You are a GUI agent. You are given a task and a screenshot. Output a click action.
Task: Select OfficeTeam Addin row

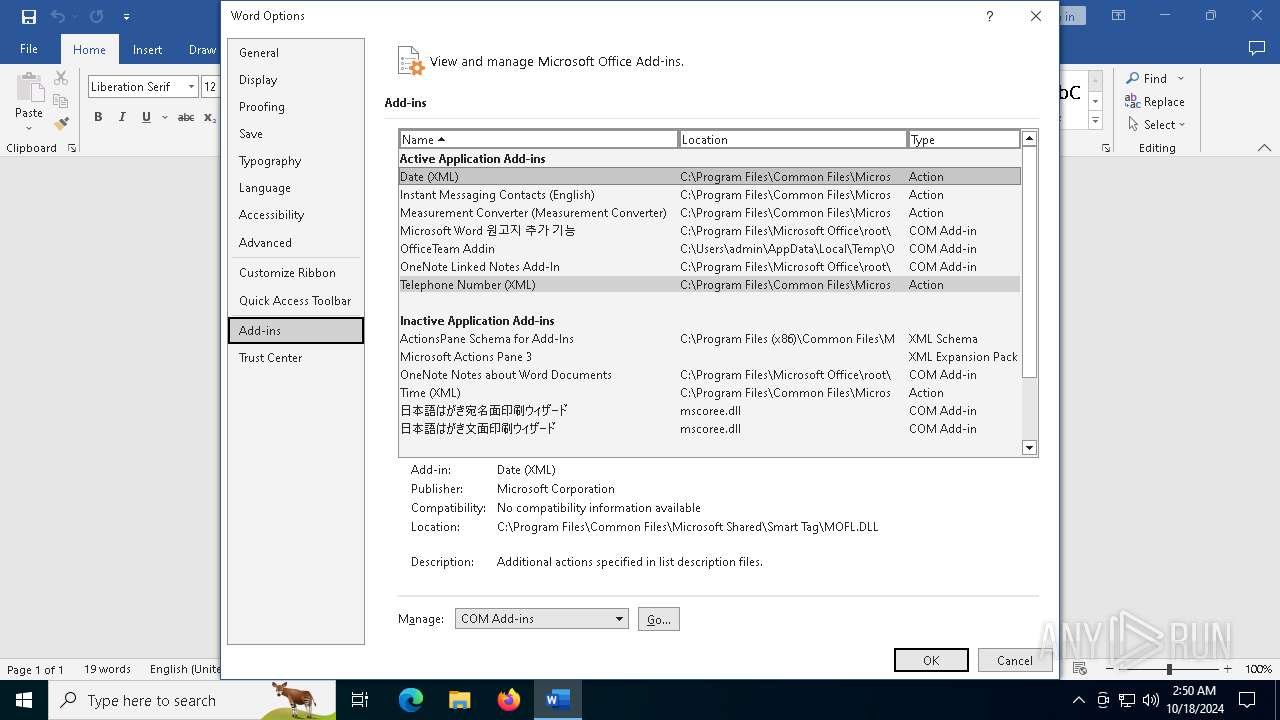coord(710,249)
